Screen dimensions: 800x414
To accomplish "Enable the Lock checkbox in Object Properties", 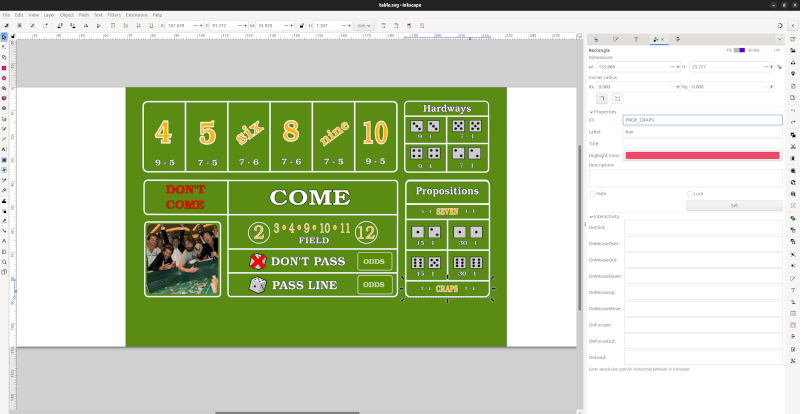I will click(x=690, y=194).
